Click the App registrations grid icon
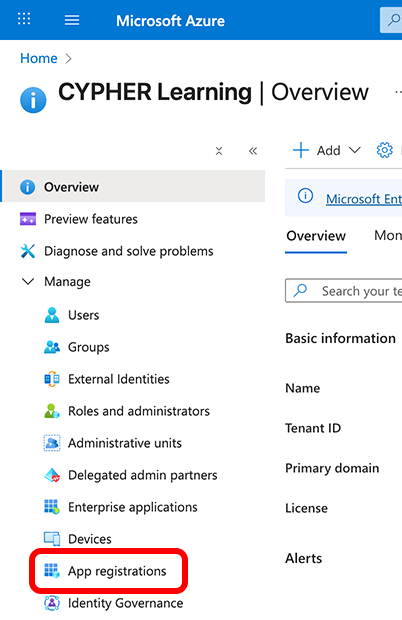 [52, 571]
